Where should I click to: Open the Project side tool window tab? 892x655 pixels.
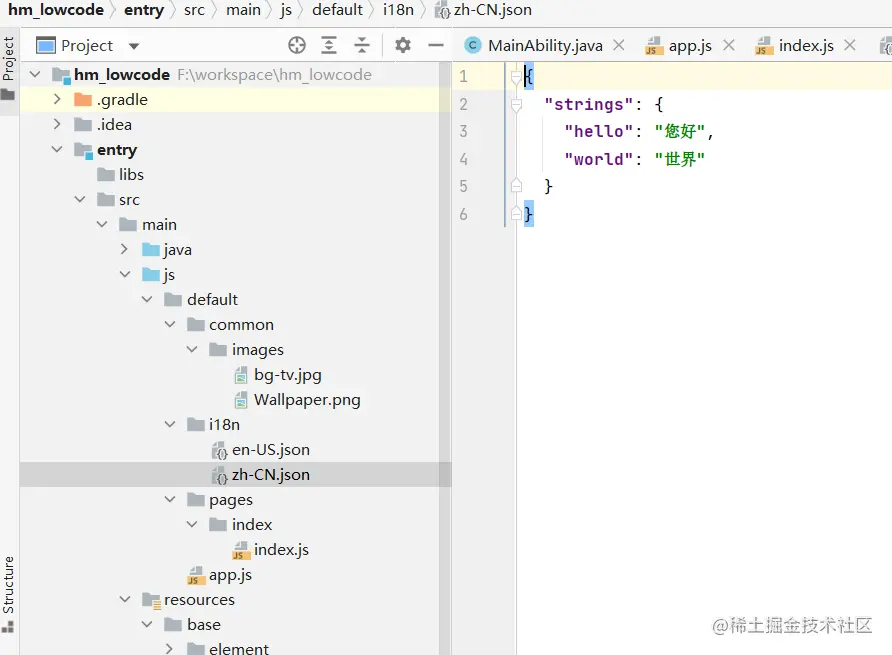coord(8,59)
